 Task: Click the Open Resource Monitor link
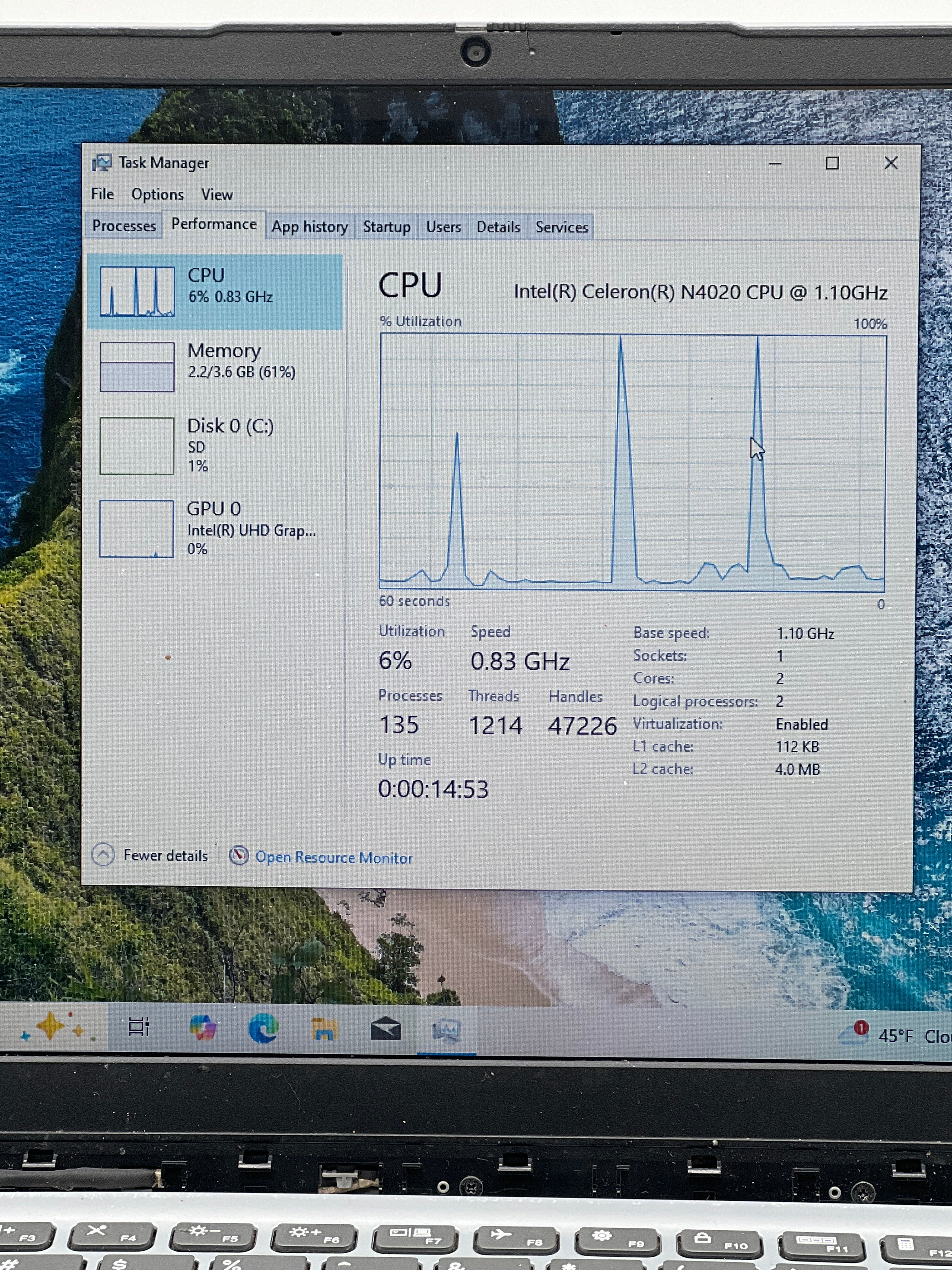pos(334,857)
